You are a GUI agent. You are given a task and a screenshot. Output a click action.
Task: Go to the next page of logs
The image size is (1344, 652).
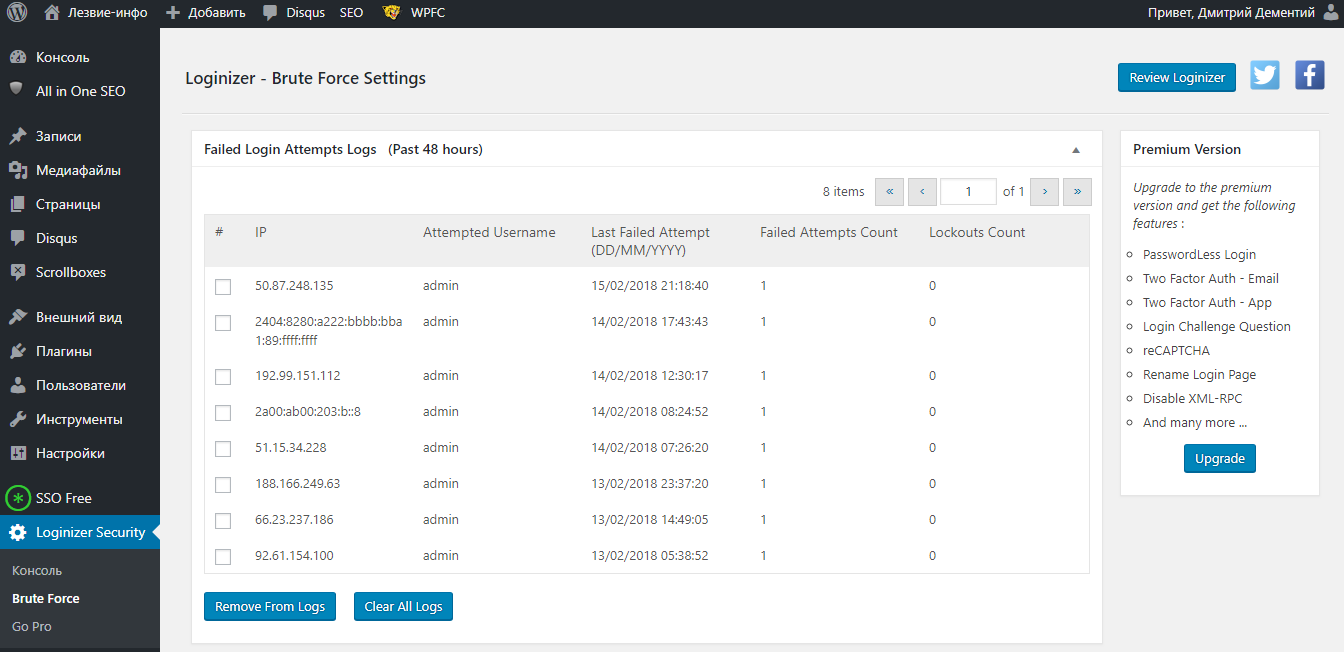point(1045,191)
